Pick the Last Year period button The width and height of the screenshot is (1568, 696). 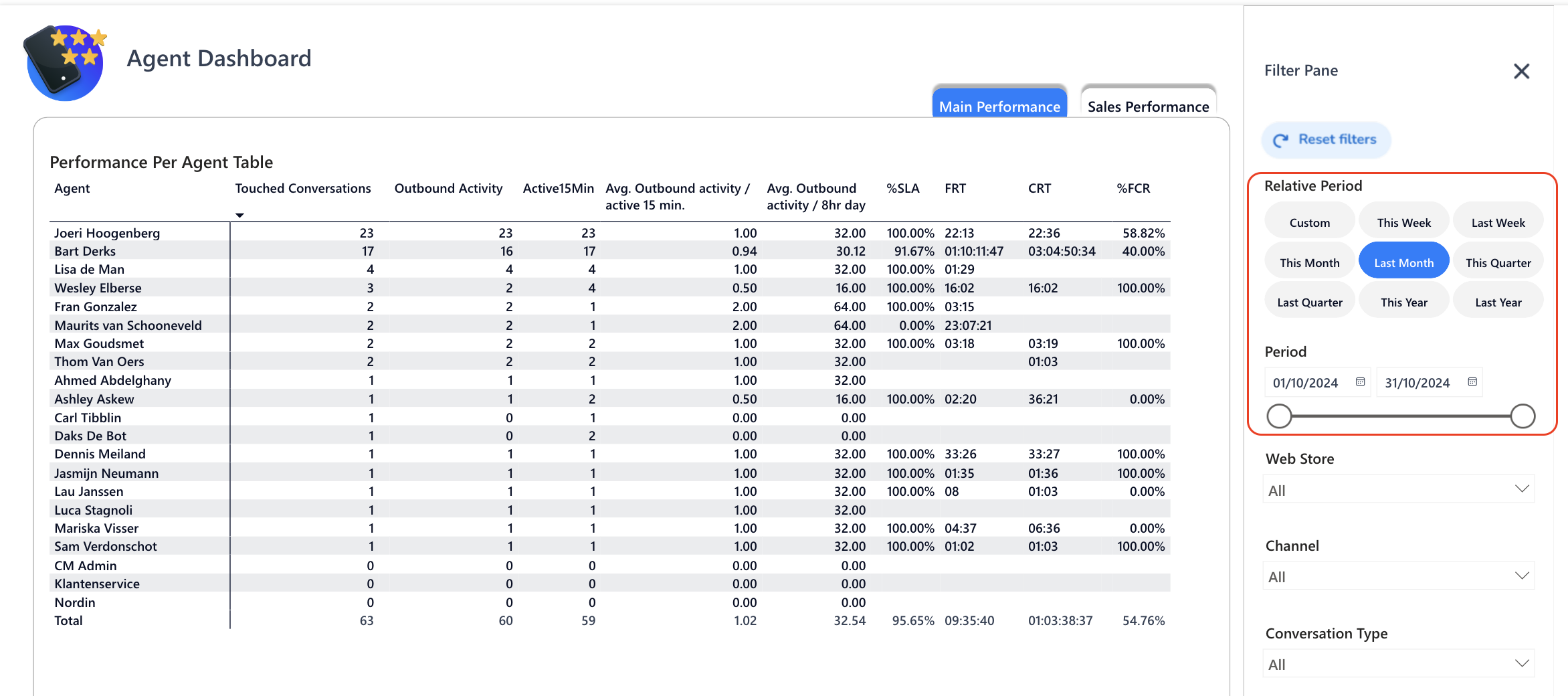pyautogui.click(x=1498, y=302)
